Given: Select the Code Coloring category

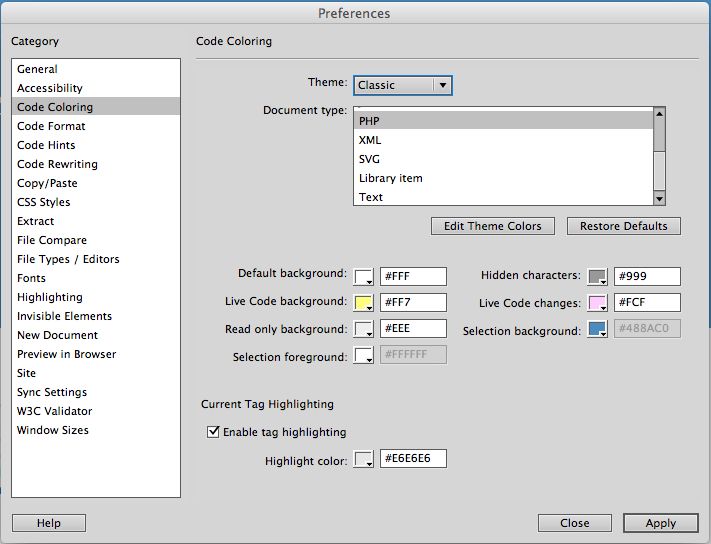Looking at the screenshot, I should pos(96,107).
